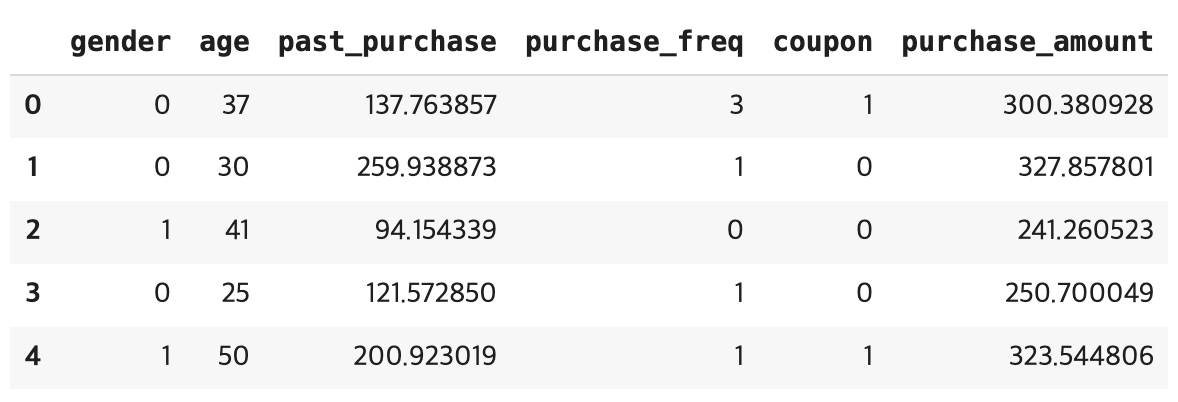Select the past_purchase cell 121.572850
The height and width of the screenshot is (402, 1178).
pos(426,293)
